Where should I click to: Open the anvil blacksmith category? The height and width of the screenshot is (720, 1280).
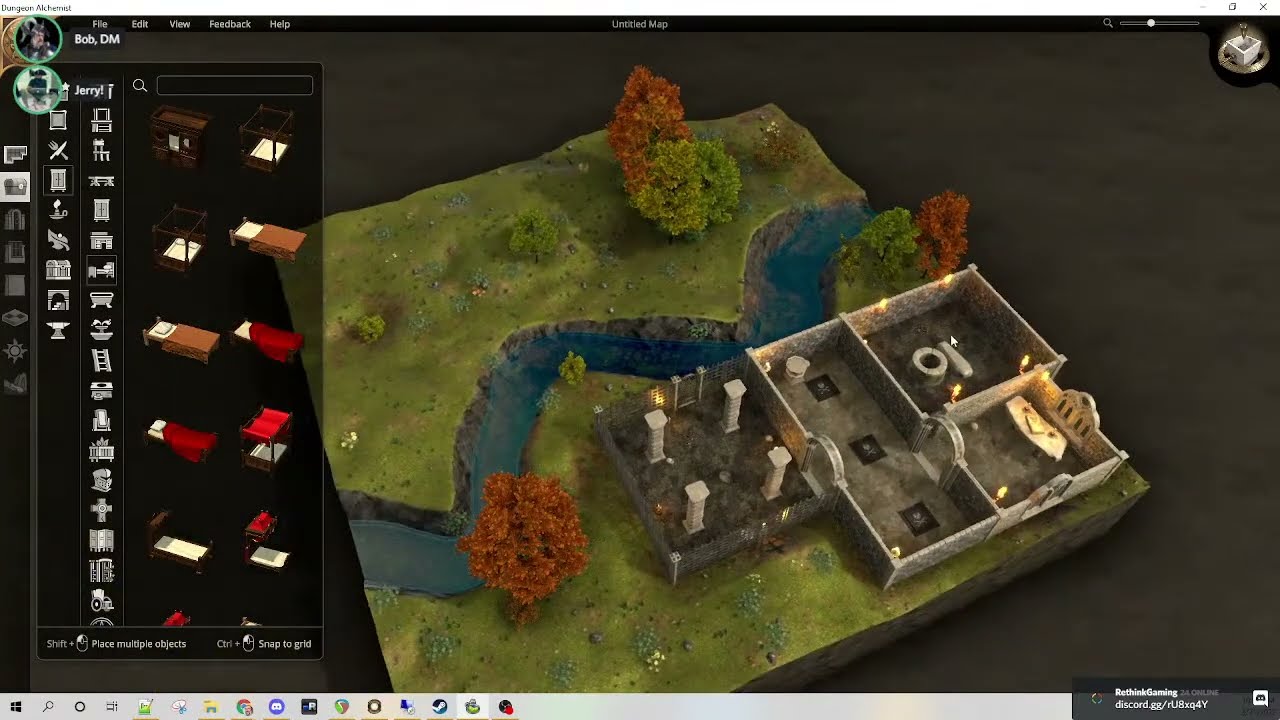pos(58,330)
